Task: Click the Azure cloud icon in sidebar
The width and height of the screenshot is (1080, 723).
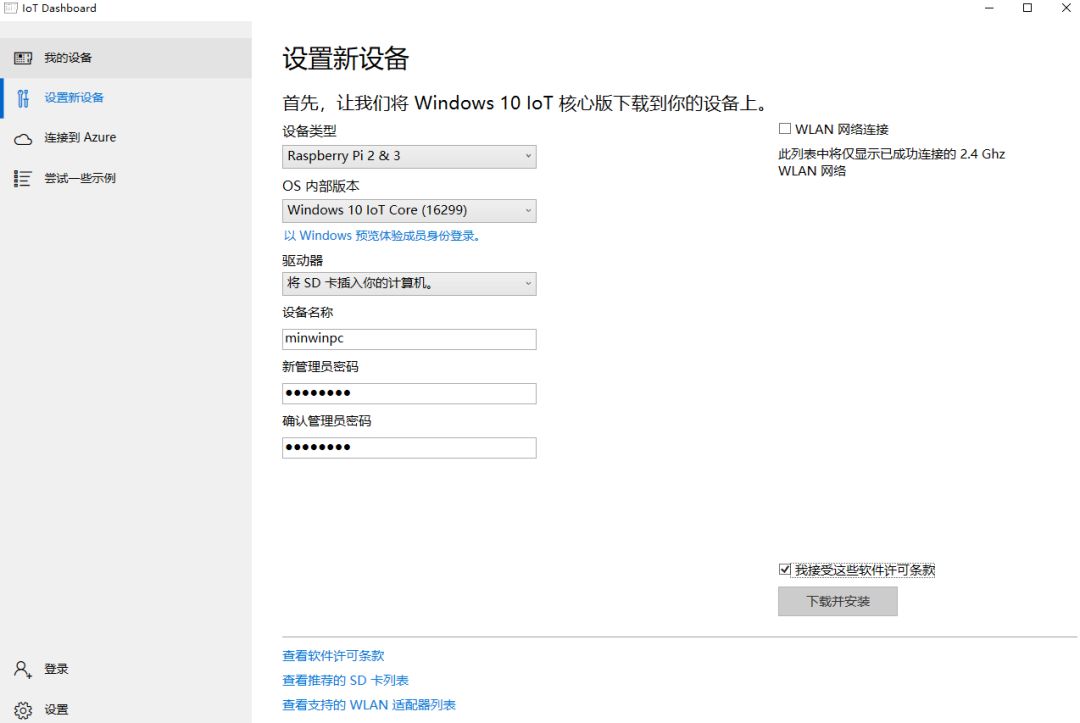Action: [23, 139]
